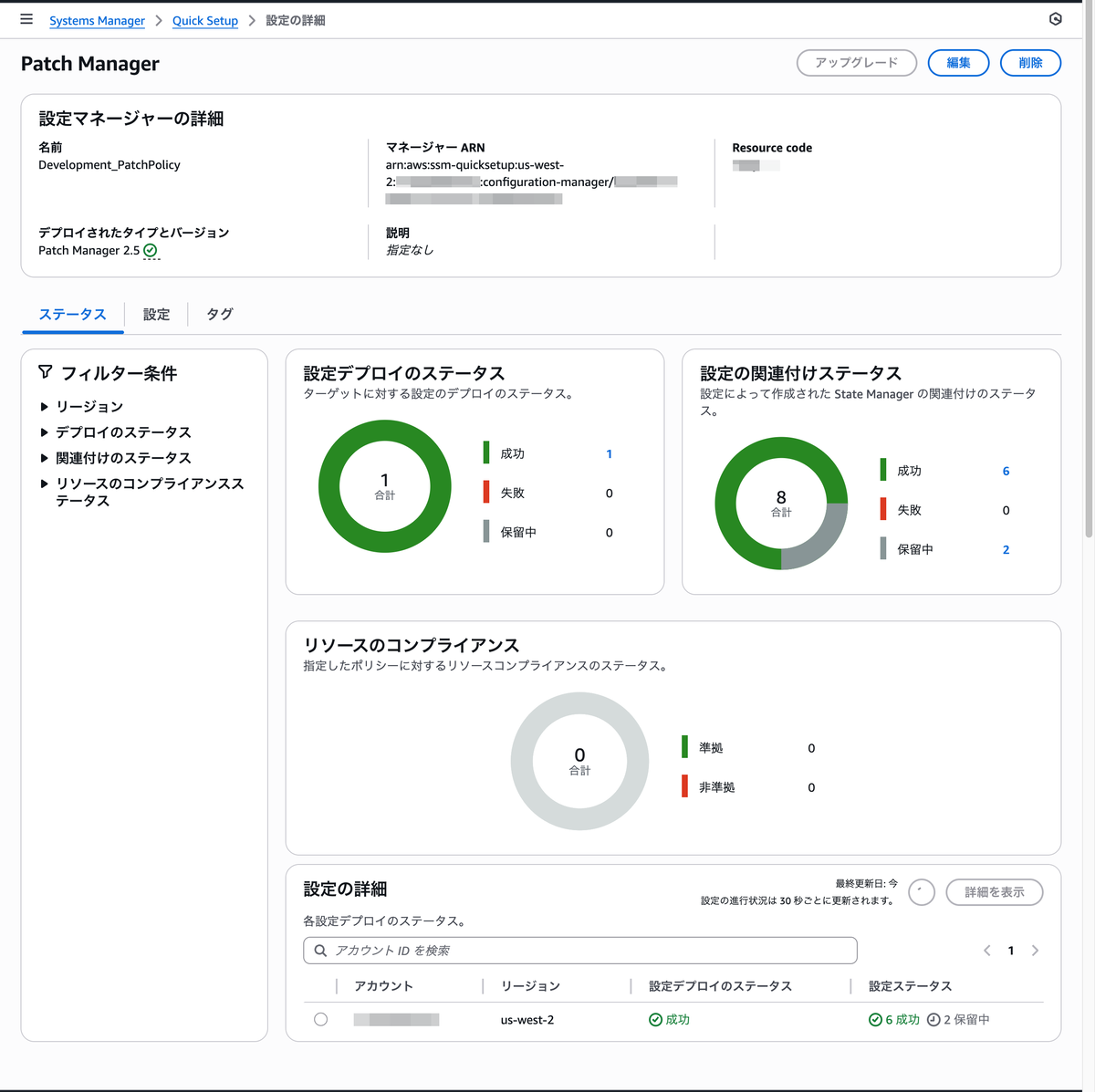Open association pending count 2
This screenshot has width=1095, height=1092.
[x=1006, y=550]
